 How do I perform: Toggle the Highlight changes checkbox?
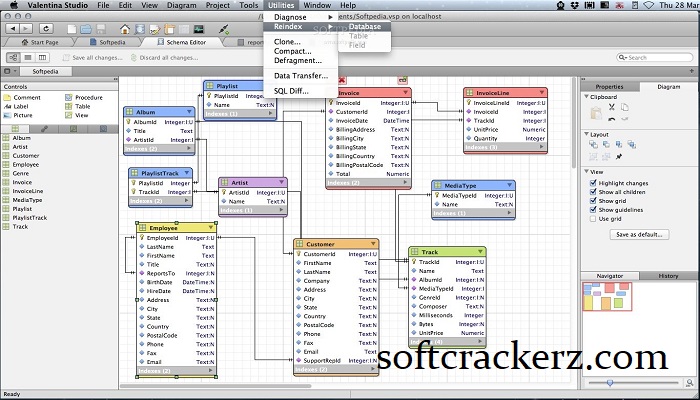593,183
